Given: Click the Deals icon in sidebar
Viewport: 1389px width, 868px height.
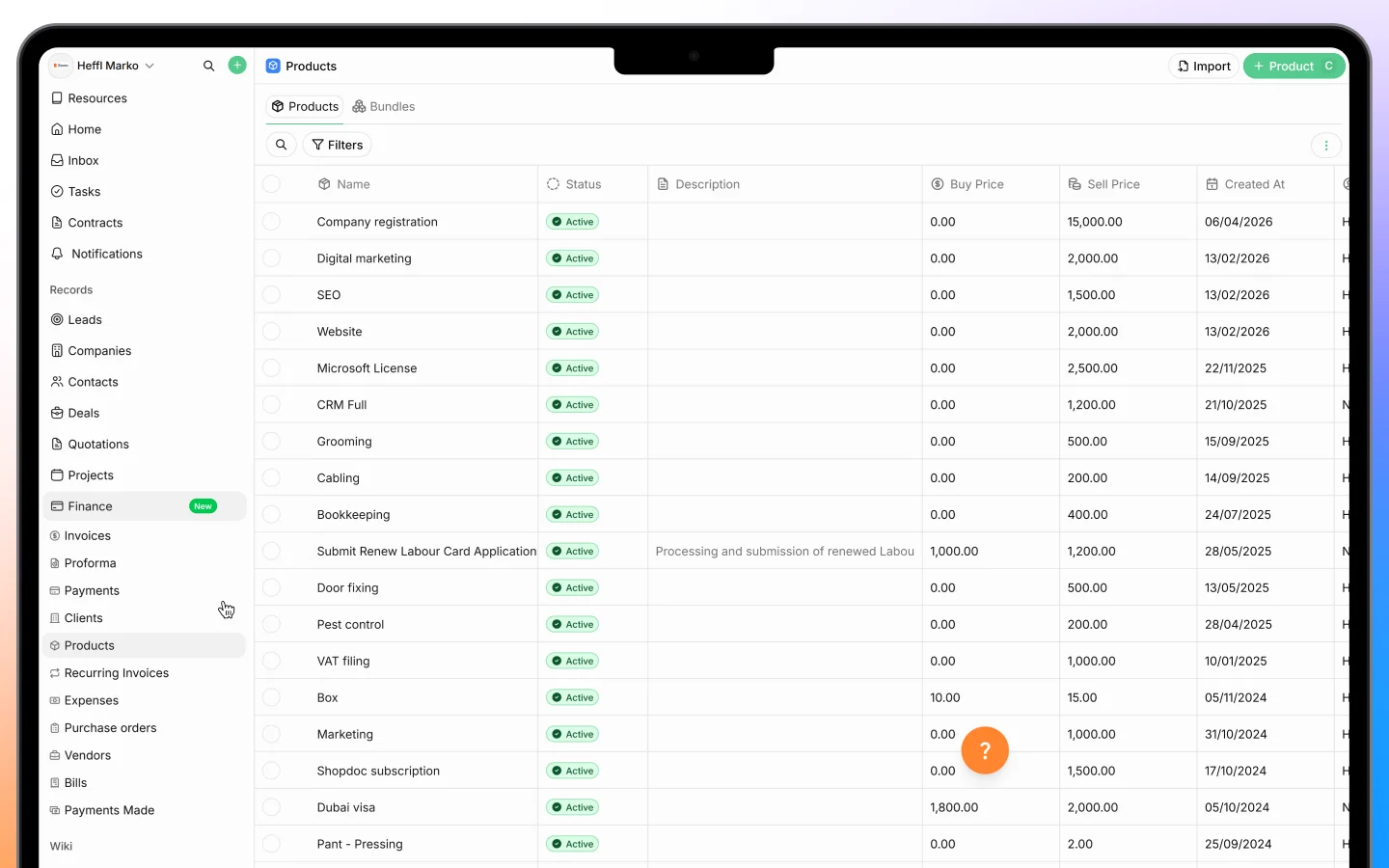Looking at the screenshot, I should click(x=57, y=413).
